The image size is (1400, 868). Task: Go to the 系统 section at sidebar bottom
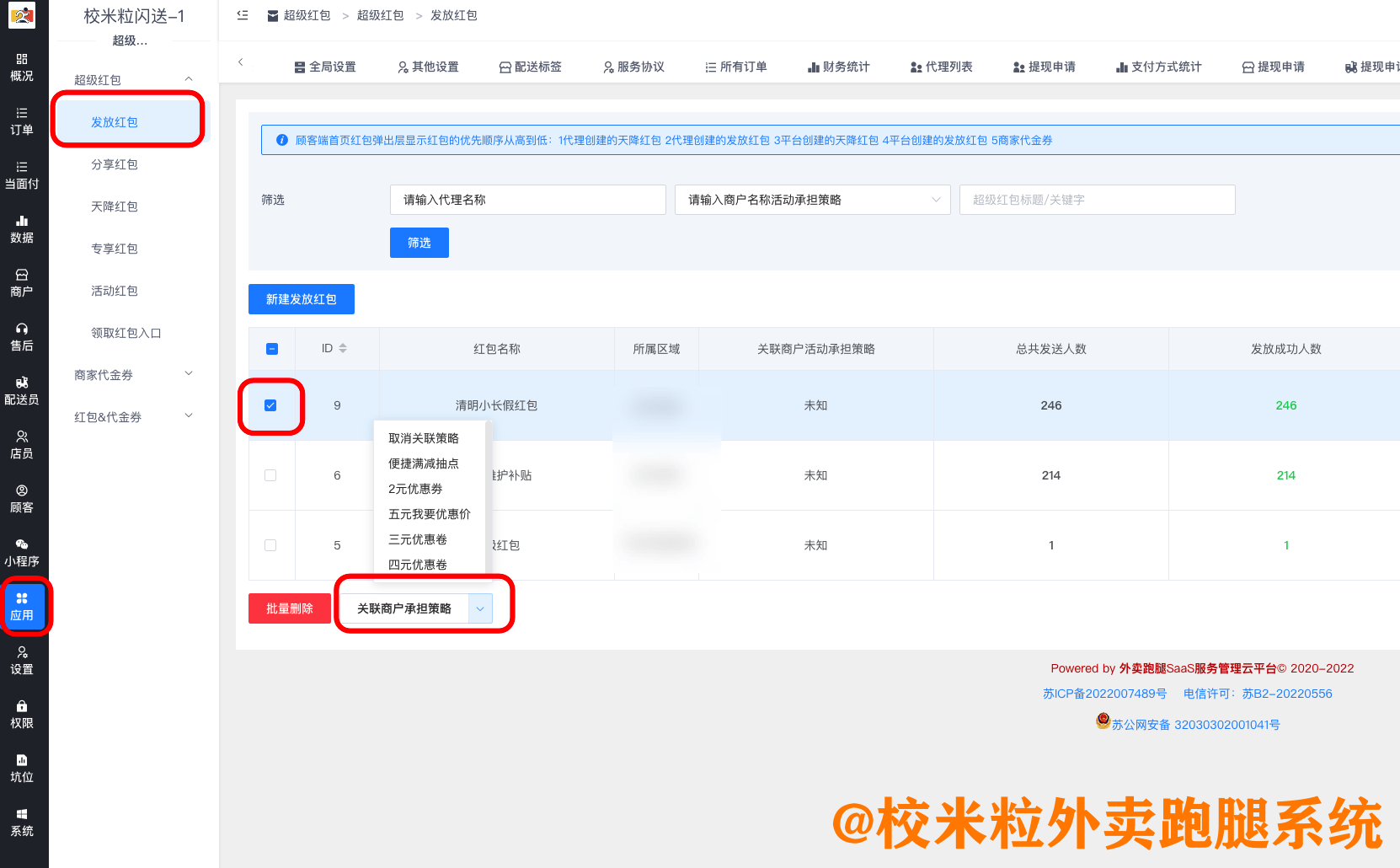coord(23,822)
